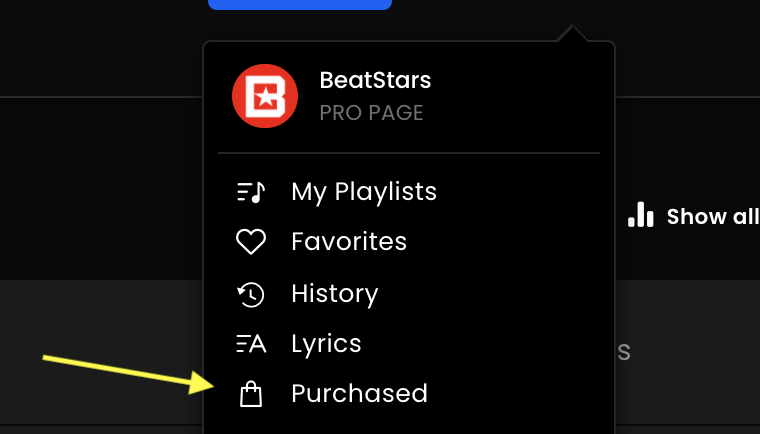Choose Lyrics from the menu

326,345
